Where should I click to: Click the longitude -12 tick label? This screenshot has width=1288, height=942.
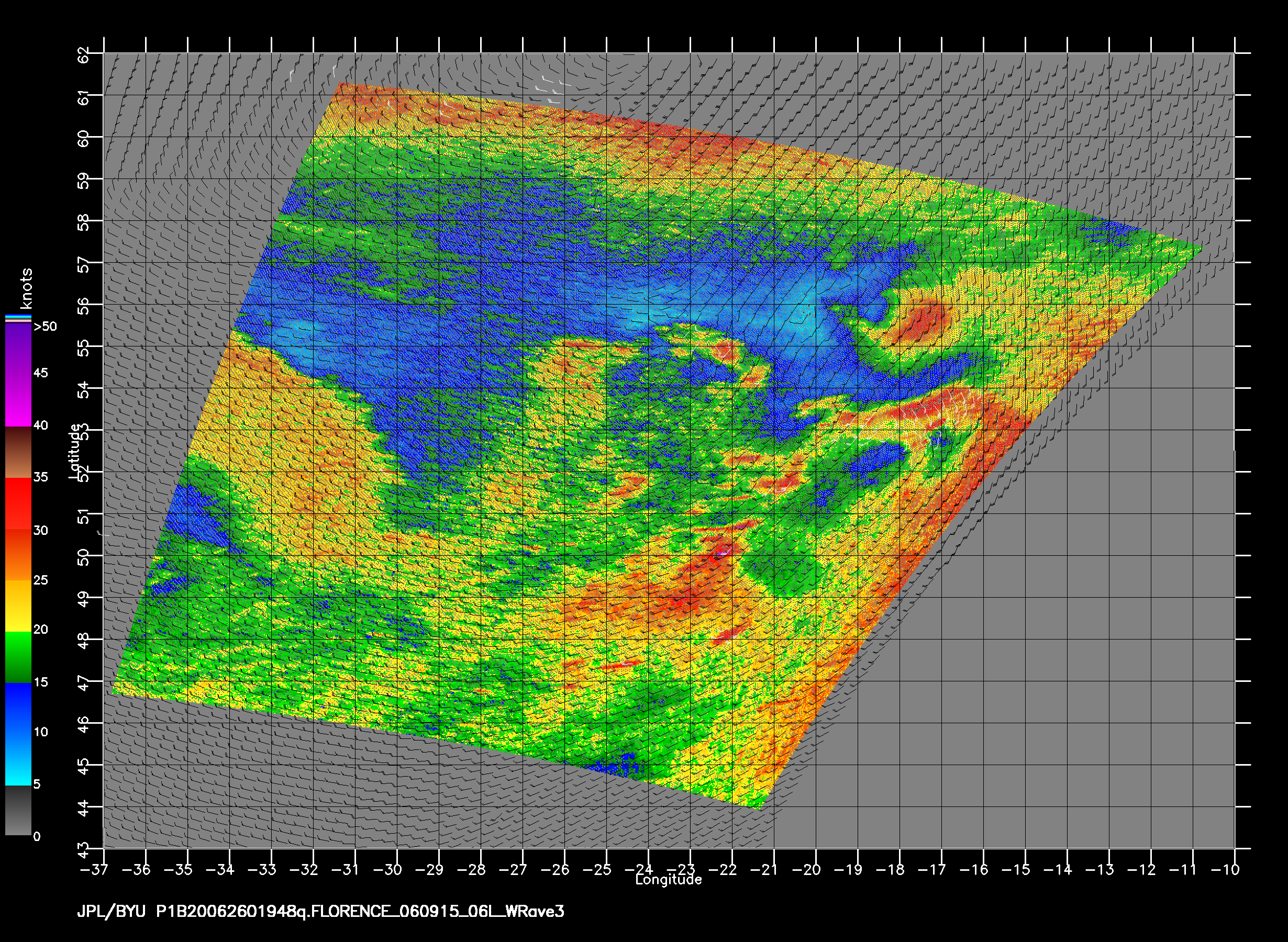(x=1142, y=870)
